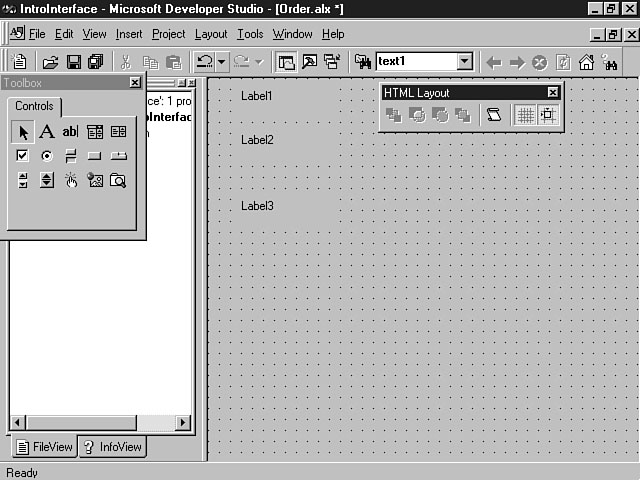Click the Home icon on toolbar
Viewport: 640px width, 480px height.
point(587,62)
